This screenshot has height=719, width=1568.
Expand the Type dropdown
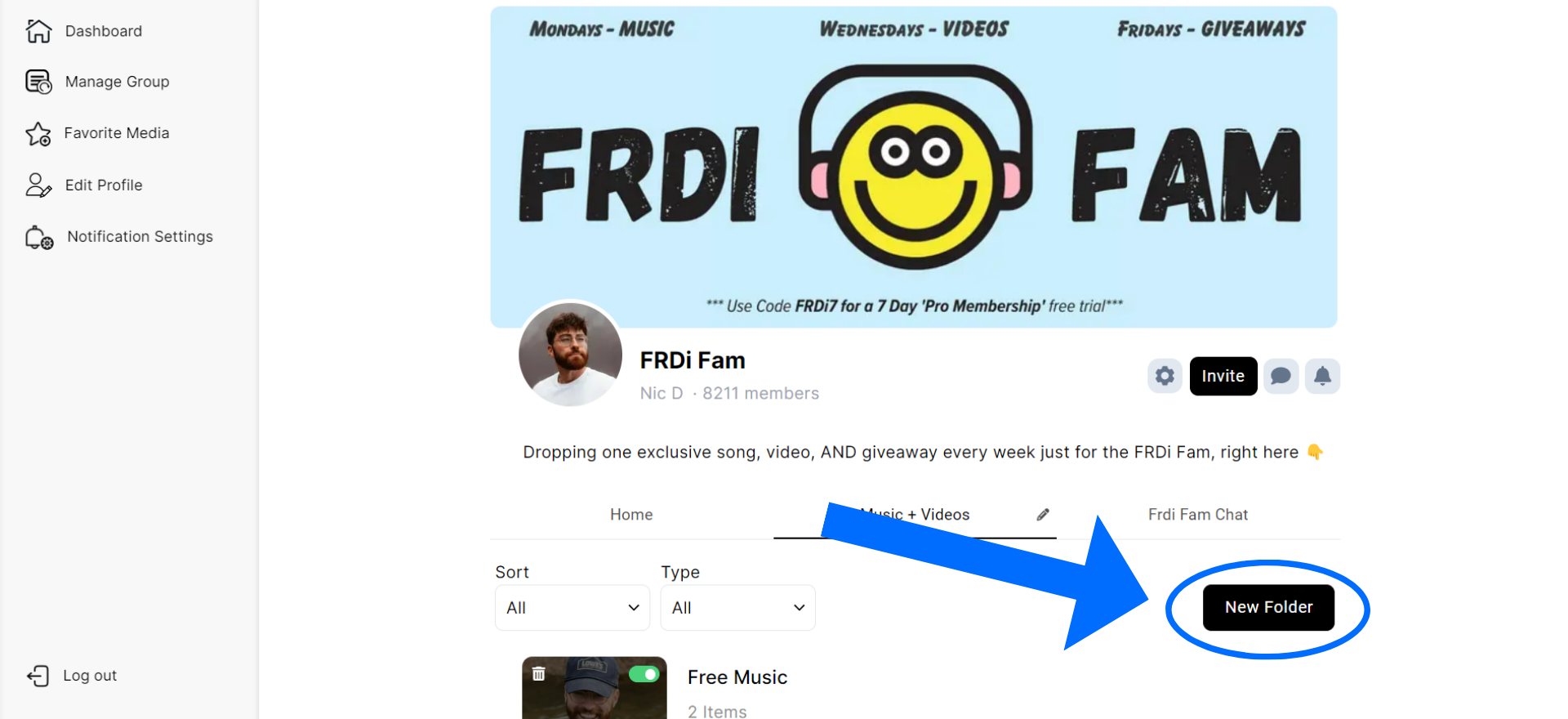coord(738,608)
